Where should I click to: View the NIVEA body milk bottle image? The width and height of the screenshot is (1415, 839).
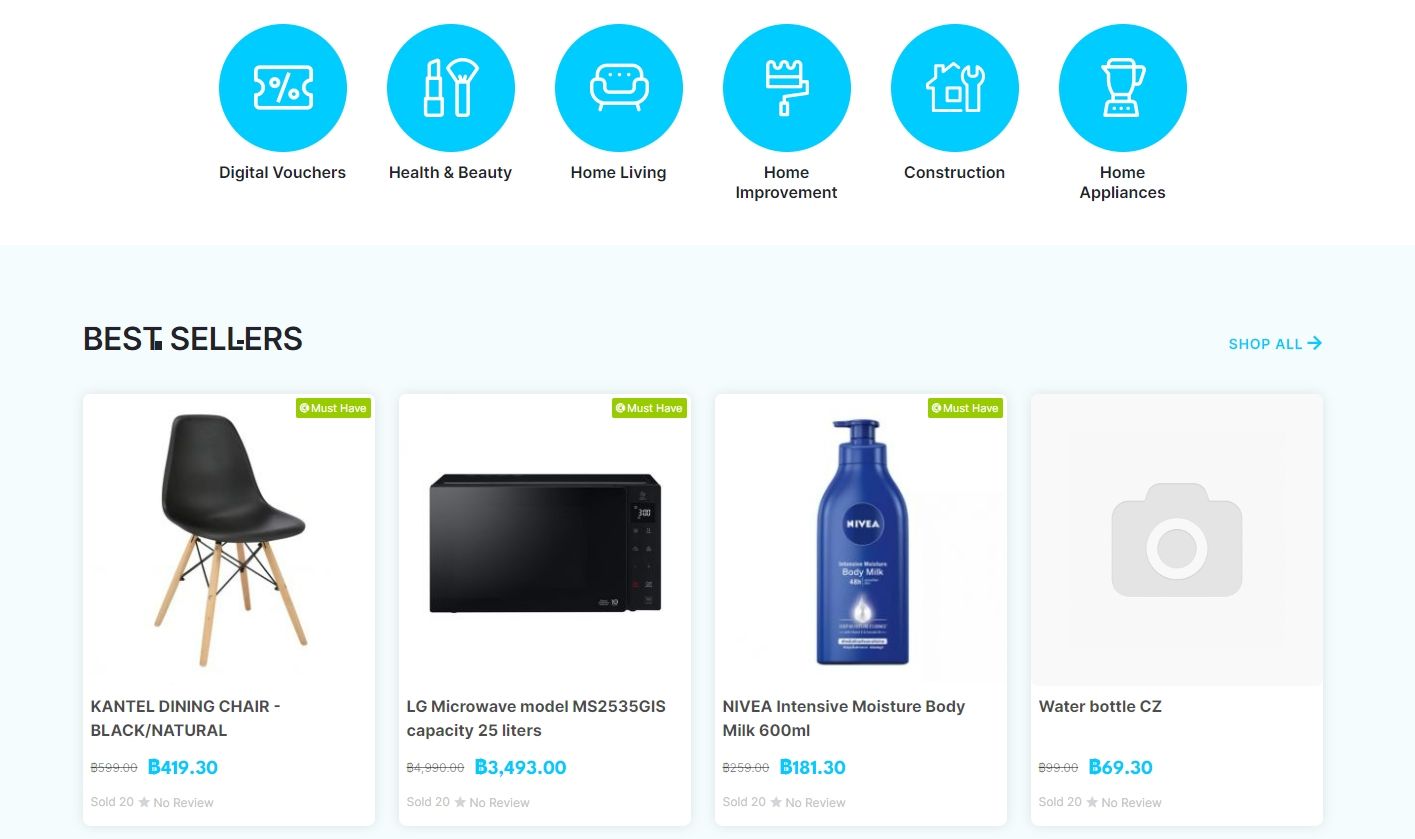861,540
